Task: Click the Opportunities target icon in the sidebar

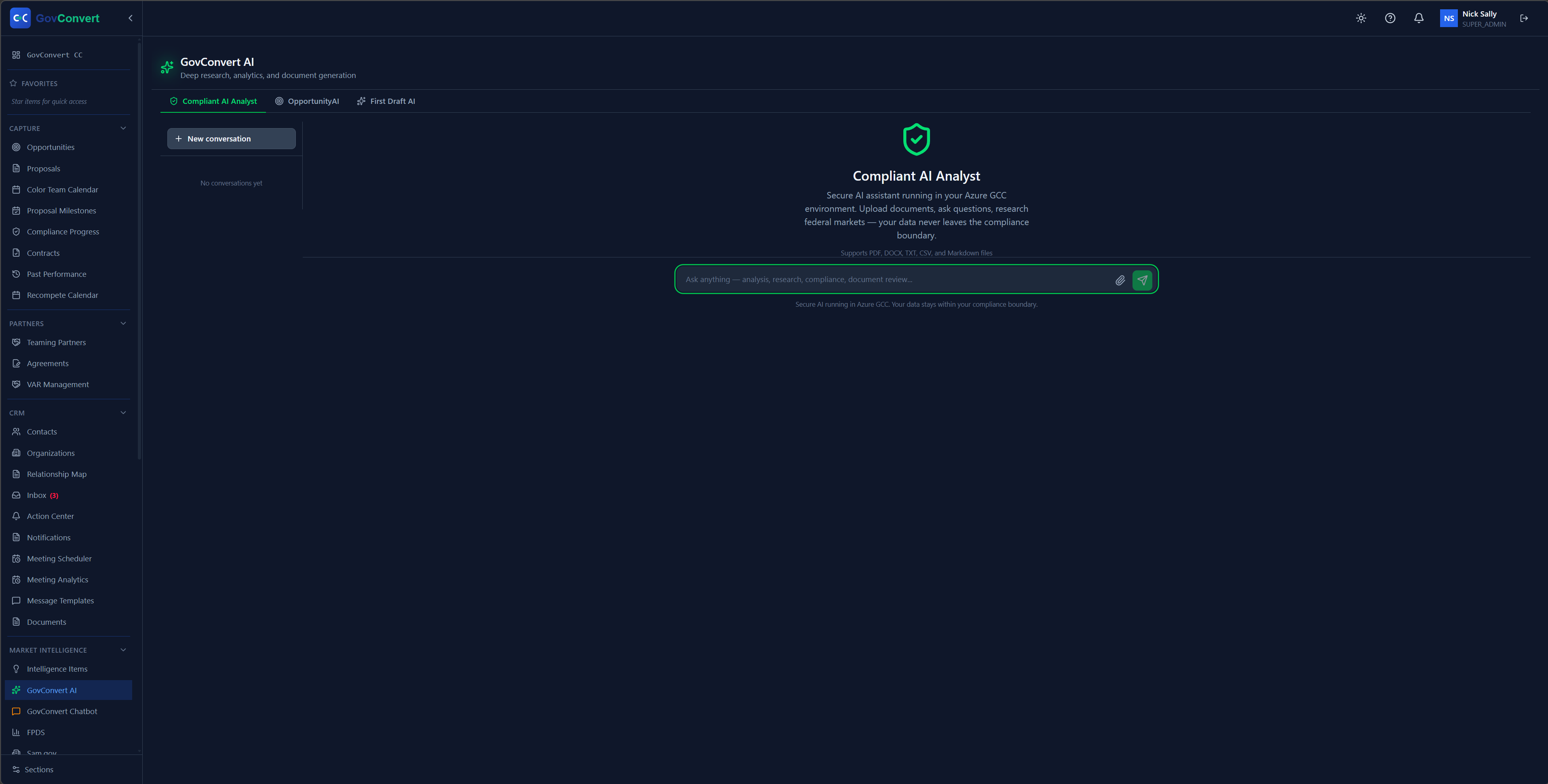Action: click(16, 147)
